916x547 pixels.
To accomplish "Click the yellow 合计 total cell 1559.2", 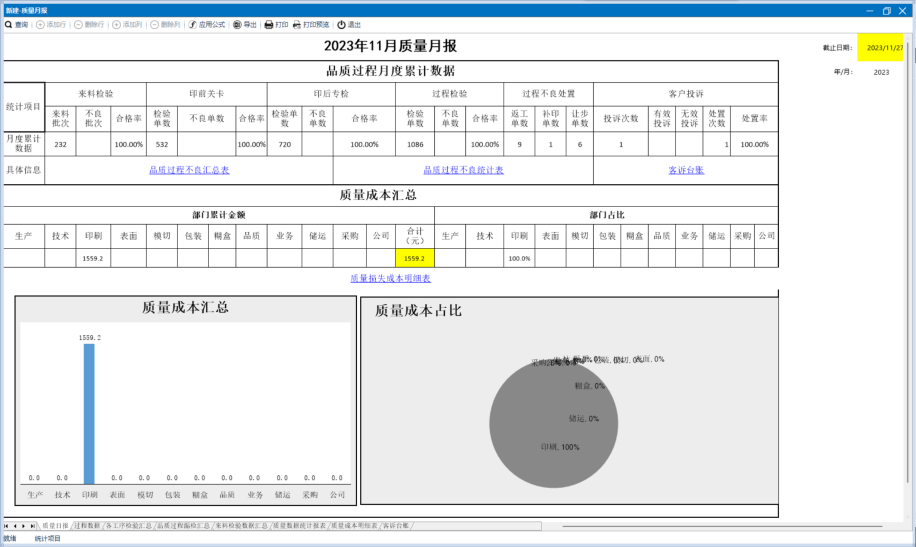I will coord(414,258).
